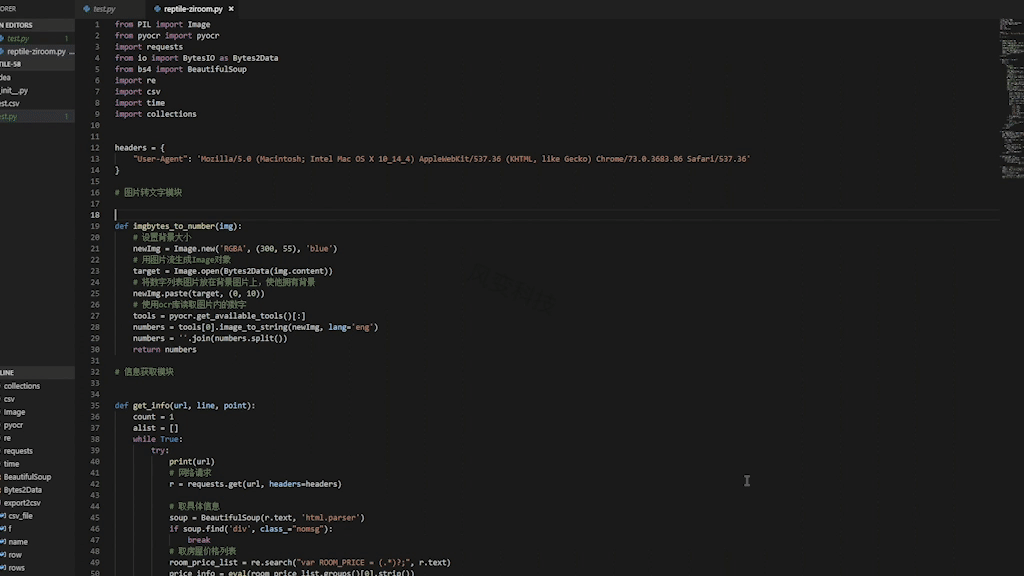Click 'from bs4 import BeautifulSoup' line
This screenshot has width=1024, height=576.
[181, 69]
